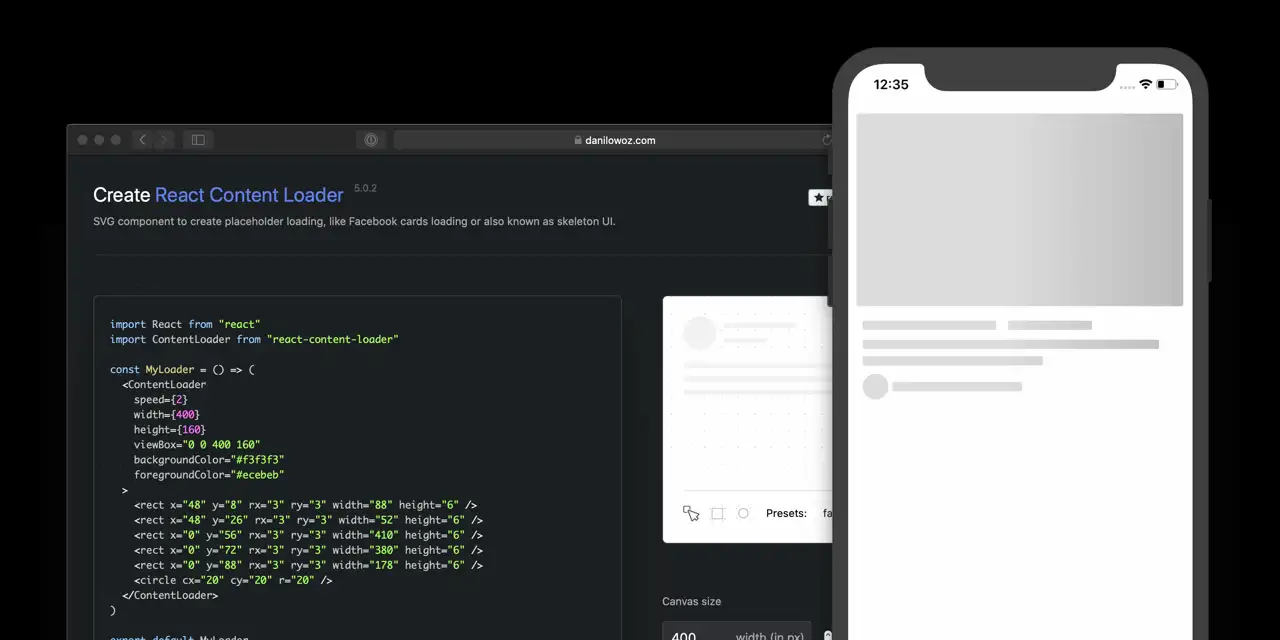The height and width of the screenshot is (640, 1280).
Task: Select the cursor selection tool above the preview
Action: click(x=691, y=513)
